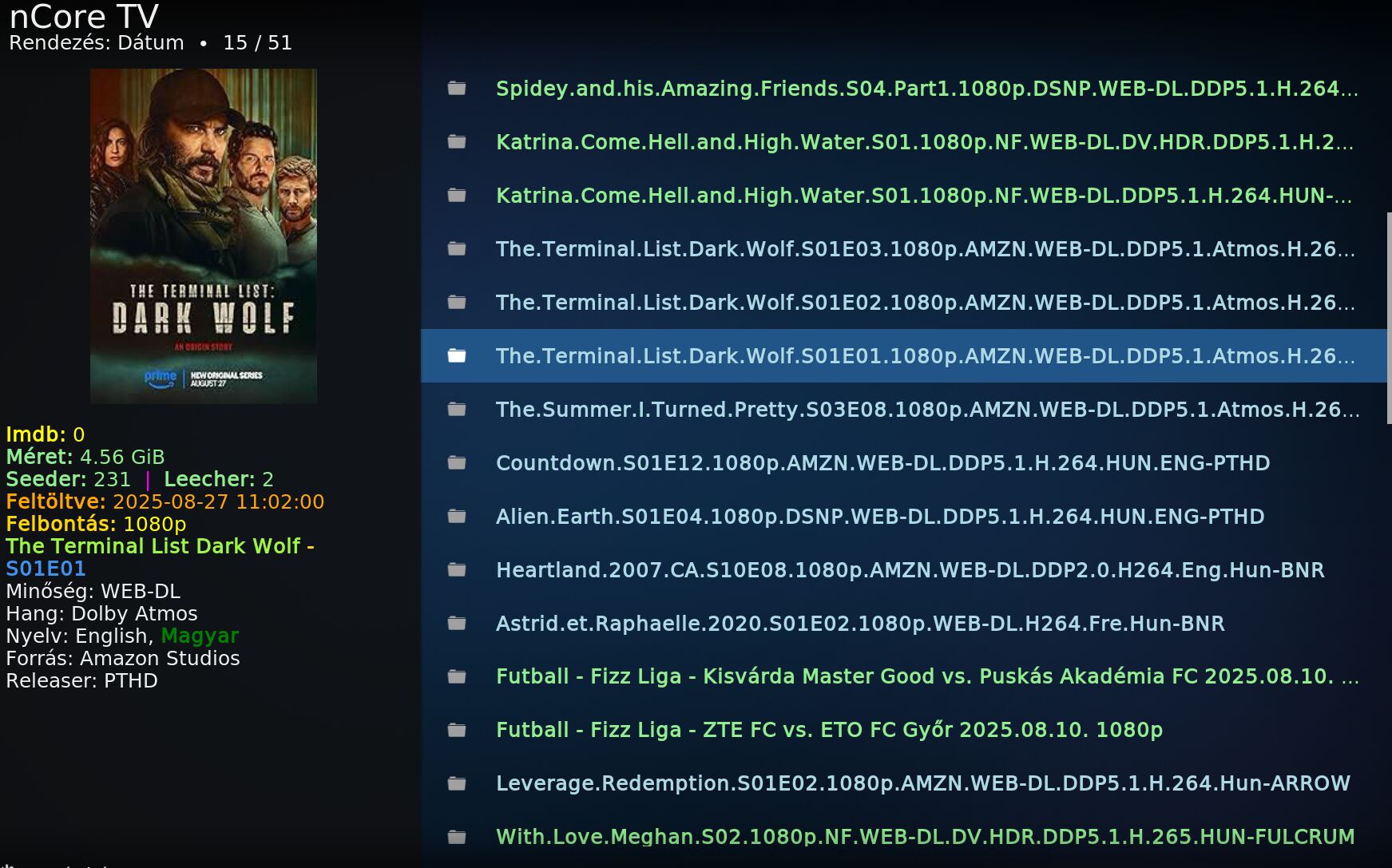Click Leecher: 2 value

(219, 479)
